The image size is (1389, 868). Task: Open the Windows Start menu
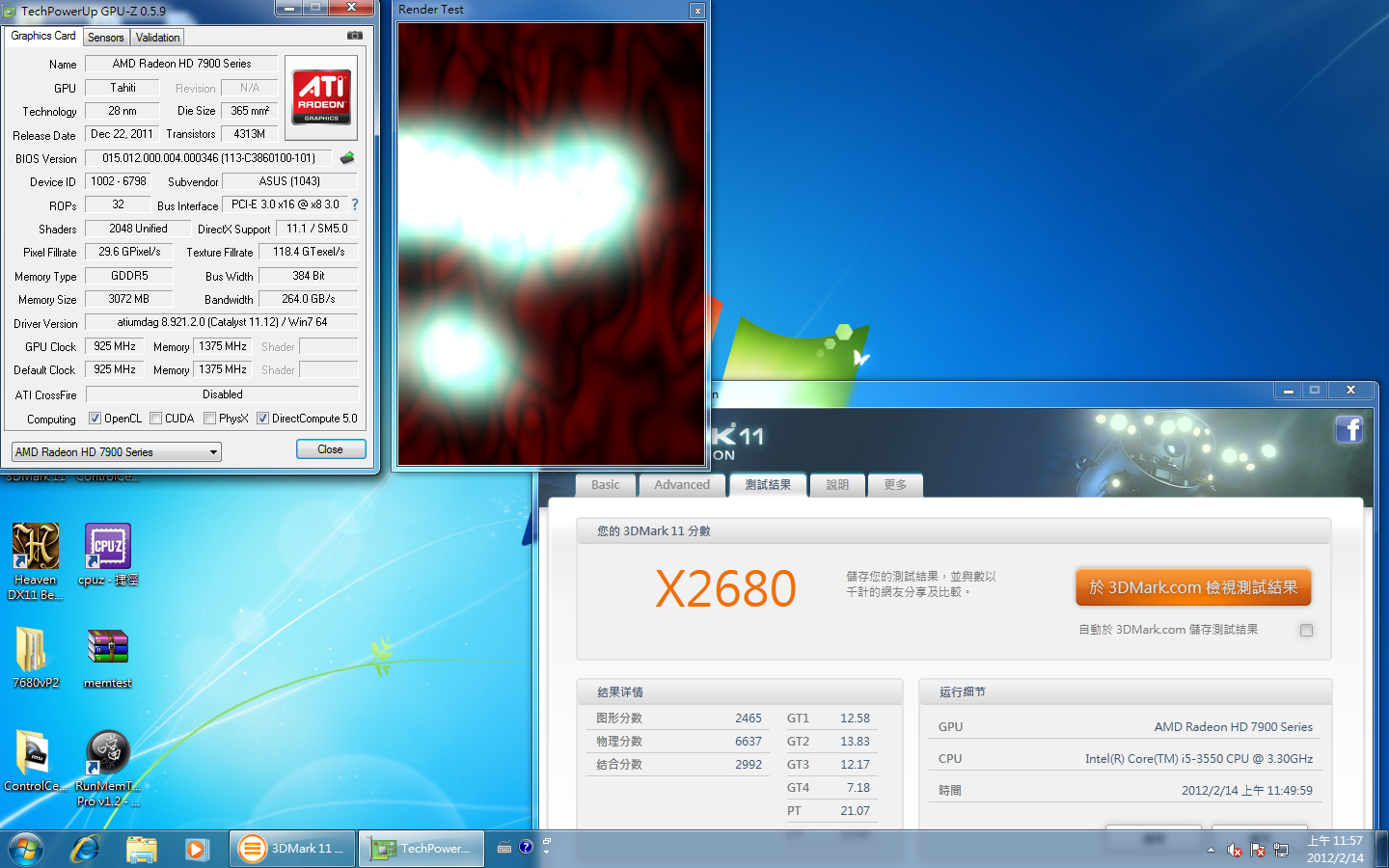tap(26, 849)
